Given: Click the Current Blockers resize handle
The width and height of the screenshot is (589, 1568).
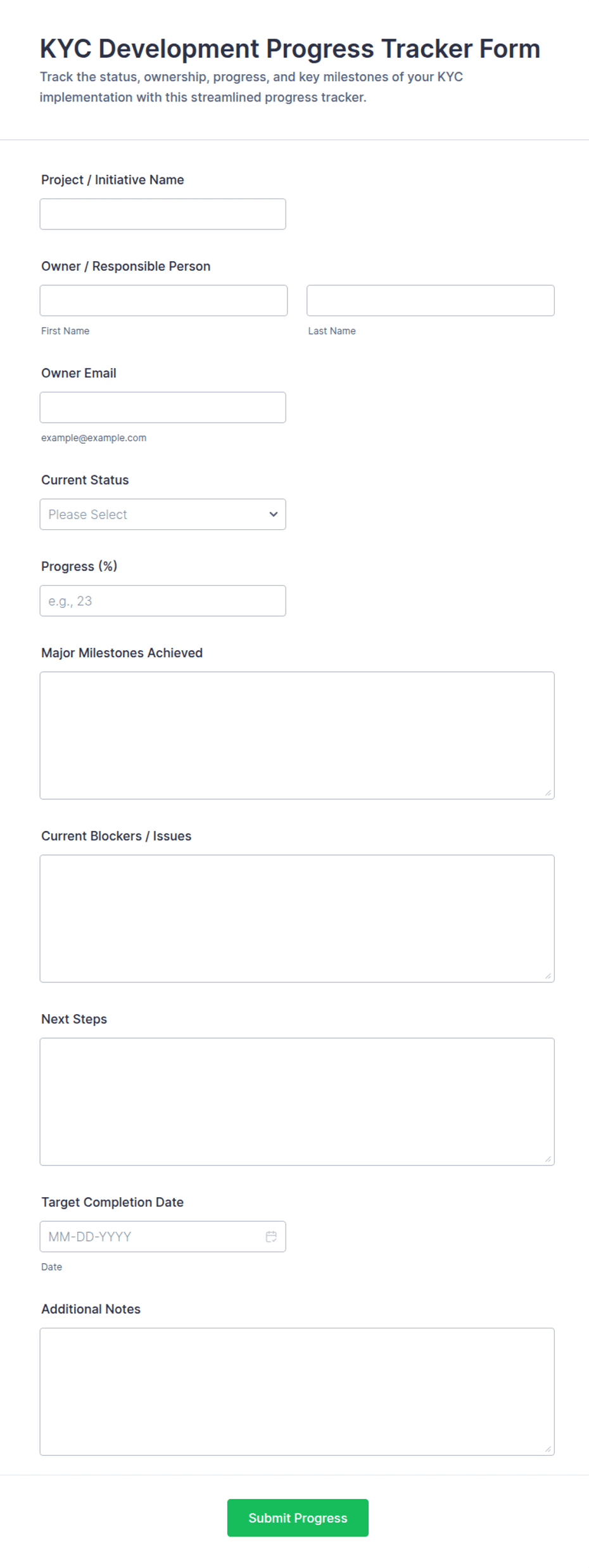Looking at the screenshot, I should [548, 976].
